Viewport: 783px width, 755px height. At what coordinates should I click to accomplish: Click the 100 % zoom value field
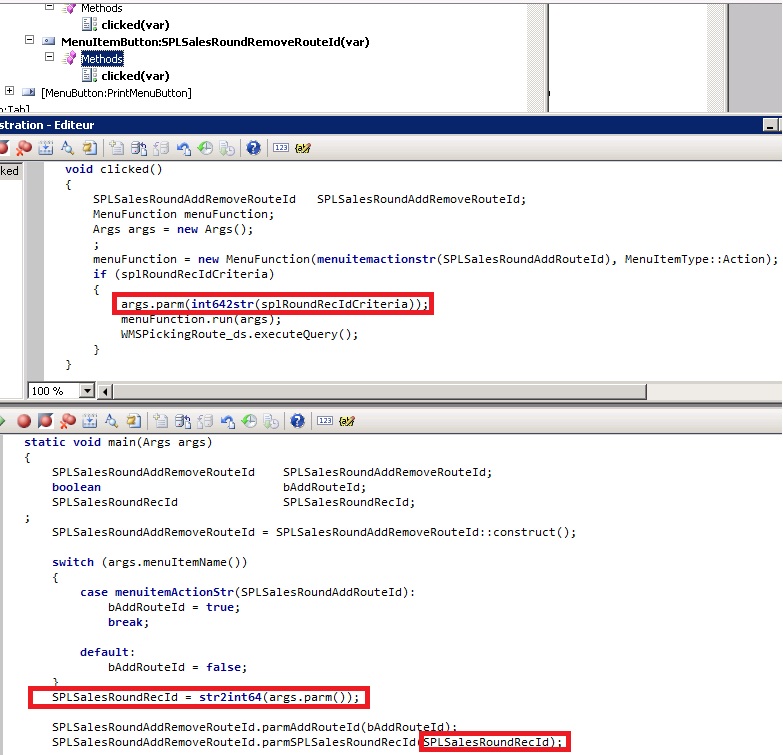click(54, 390)
